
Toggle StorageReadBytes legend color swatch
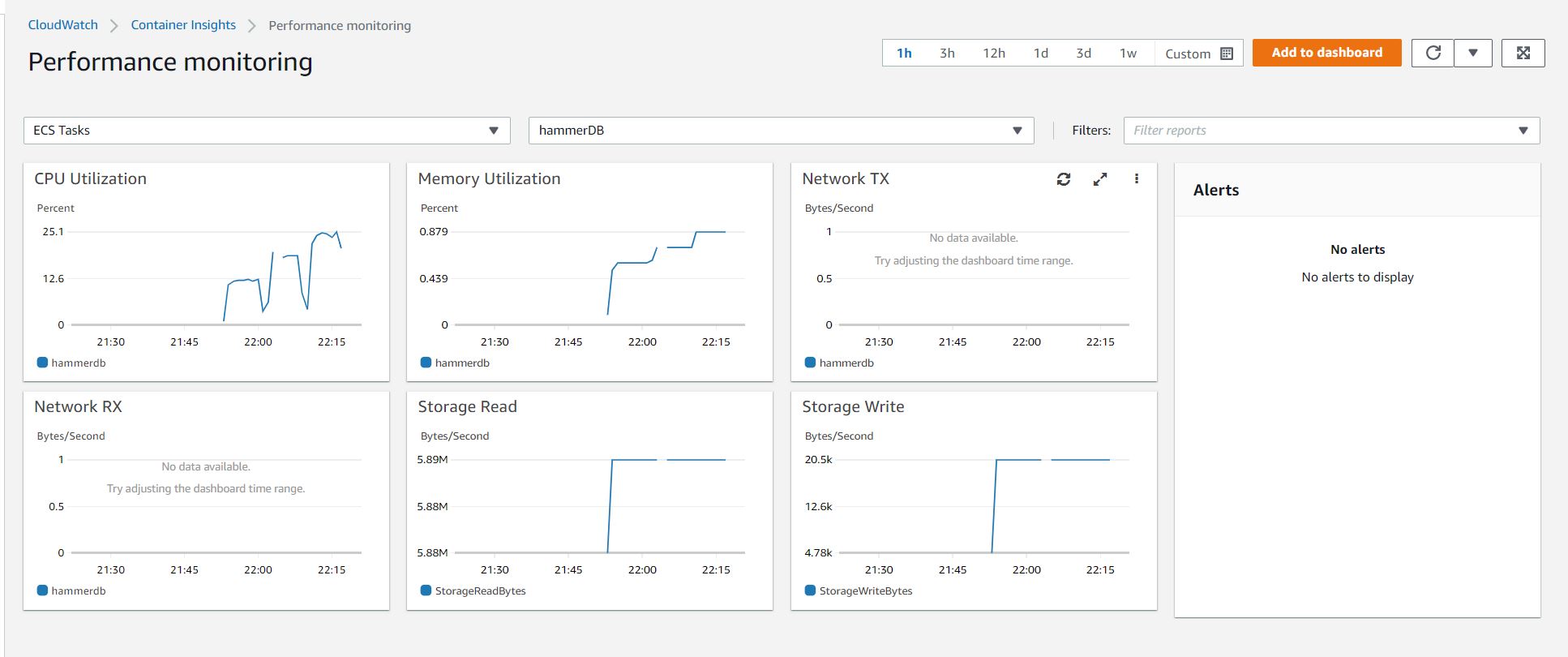tap(426, 590)
